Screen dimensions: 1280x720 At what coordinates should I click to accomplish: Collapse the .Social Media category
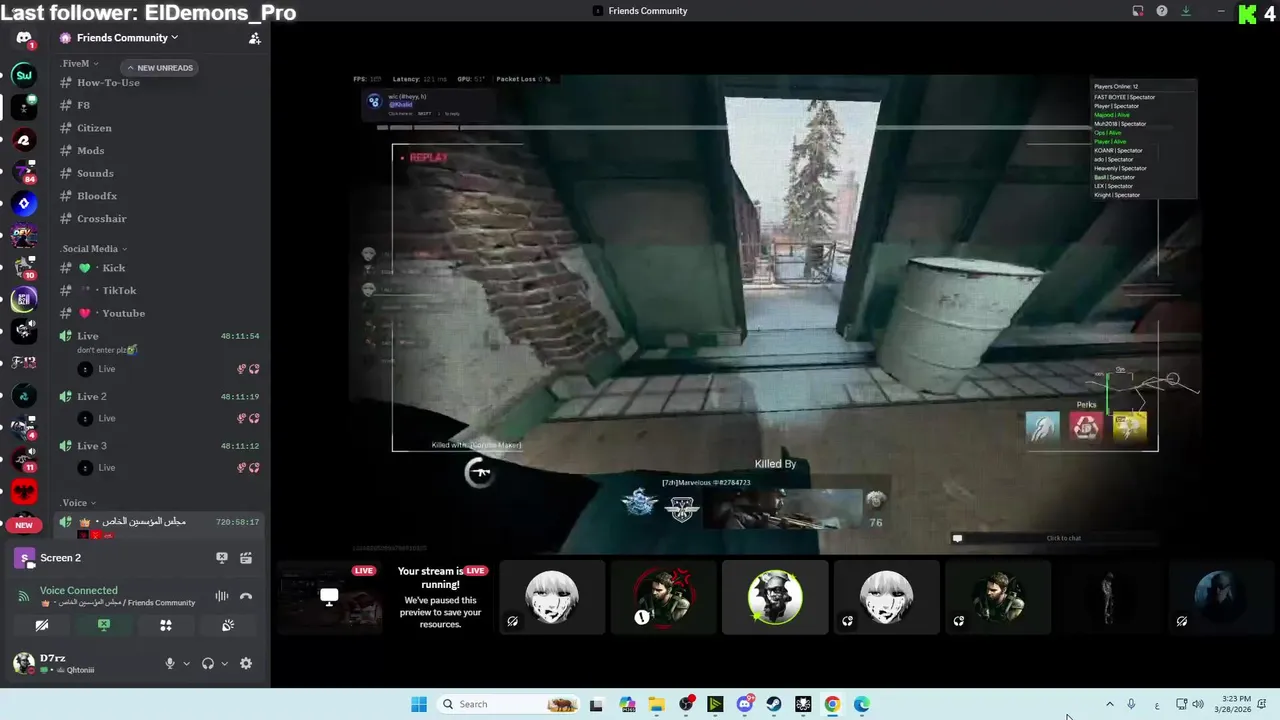(x=94, y=248)
